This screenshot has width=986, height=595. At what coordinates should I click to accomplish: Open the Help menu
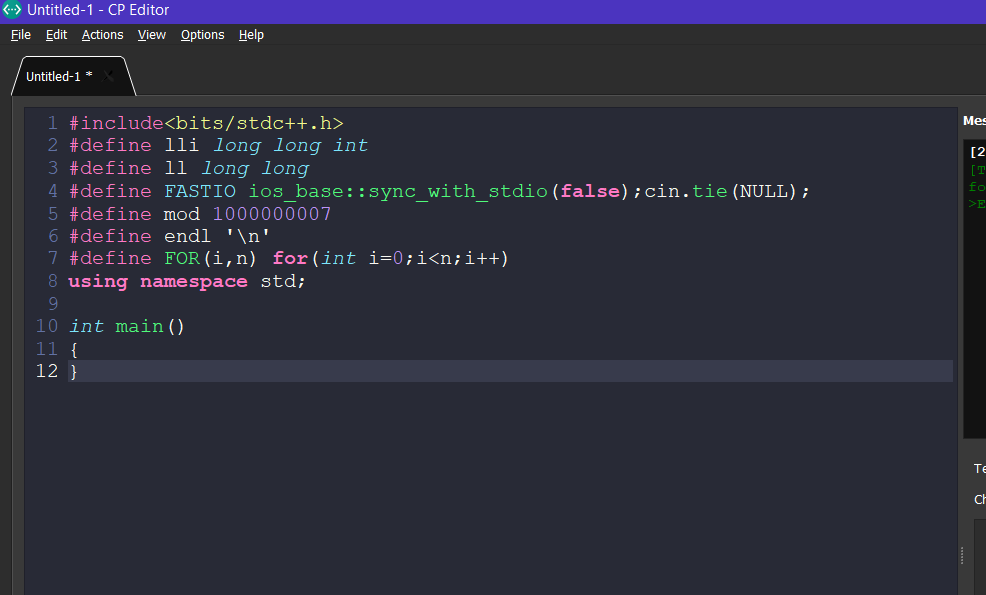coord(251,35)
